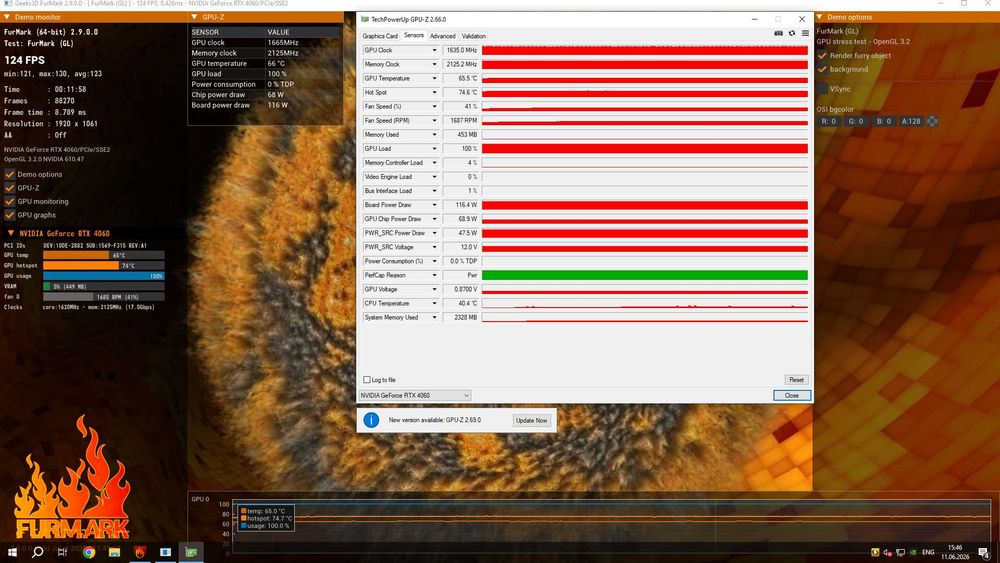
Task: Adjust the B: 0 color value slider
Action: [883, 121]
